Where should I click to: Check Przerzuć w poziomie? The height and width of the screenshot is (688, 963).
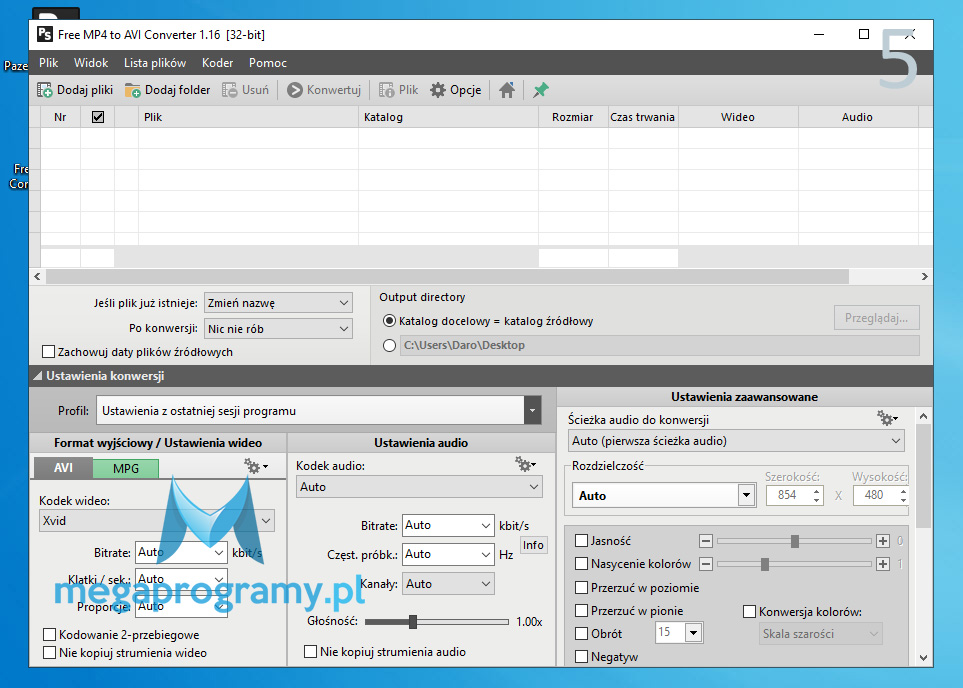[x=581, y=587]
